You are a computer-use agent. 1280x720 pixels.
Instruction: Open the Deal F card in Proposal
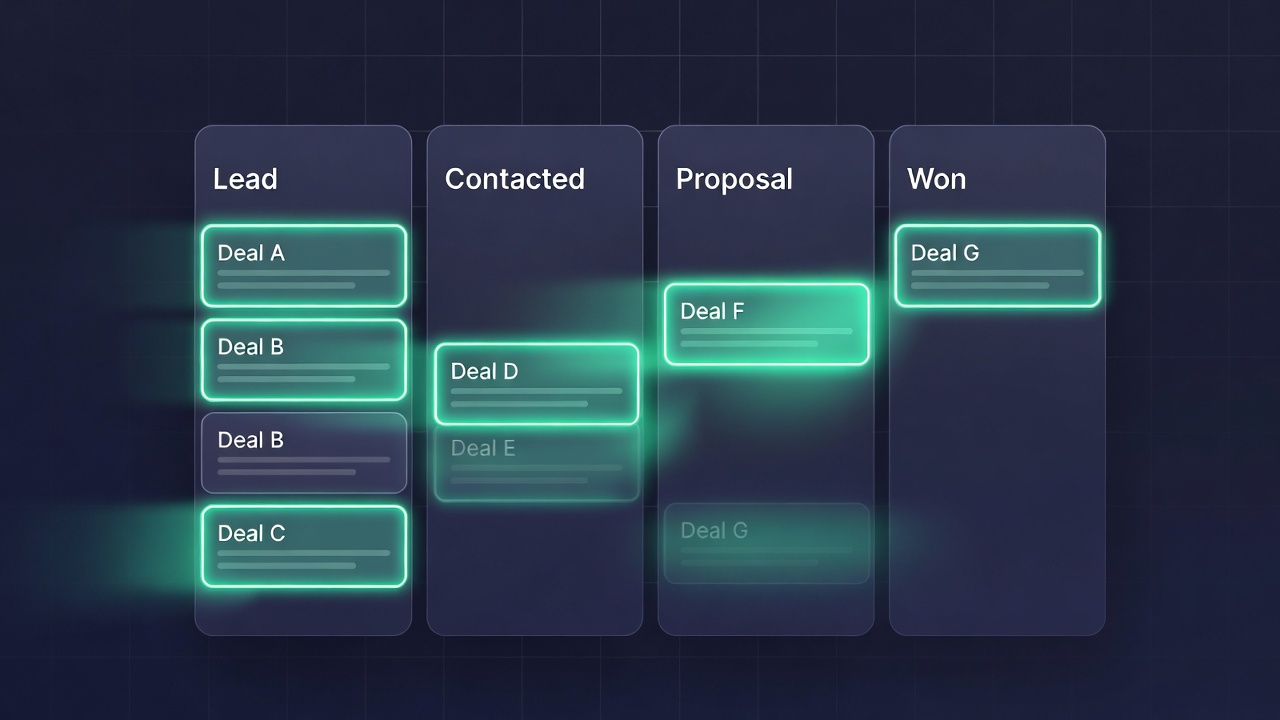pos(766,324)
